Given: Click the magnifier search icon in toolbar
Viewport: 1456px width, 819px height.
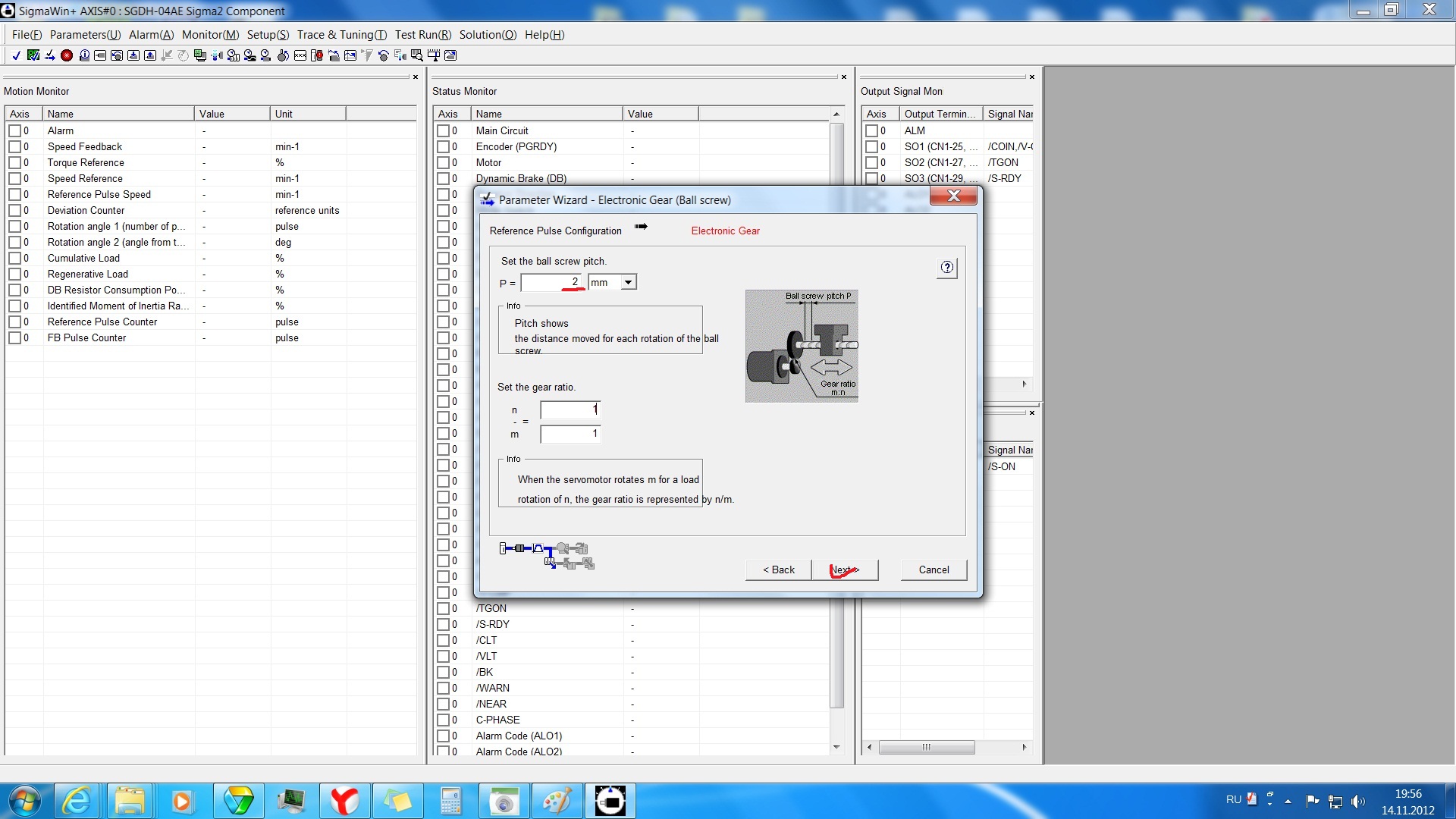Looking at the screenshot, I should coord(416,55).
